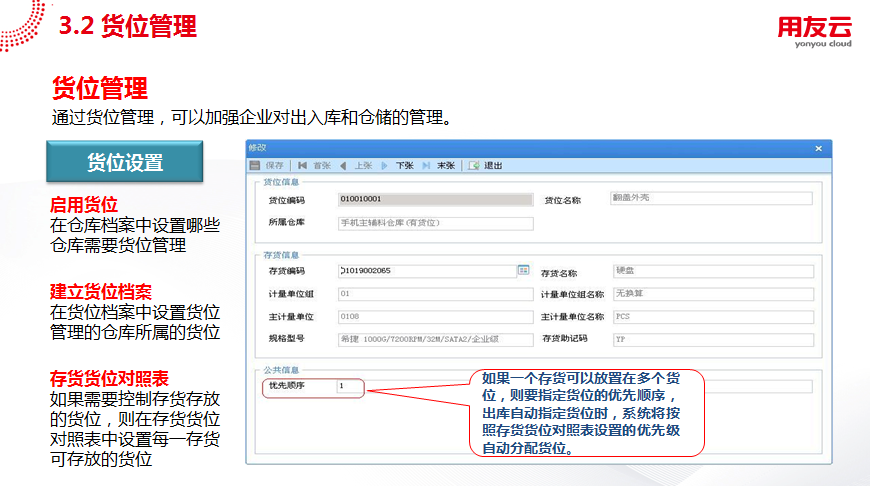Click the 上张 previous record arrow

tap(343, 165)
